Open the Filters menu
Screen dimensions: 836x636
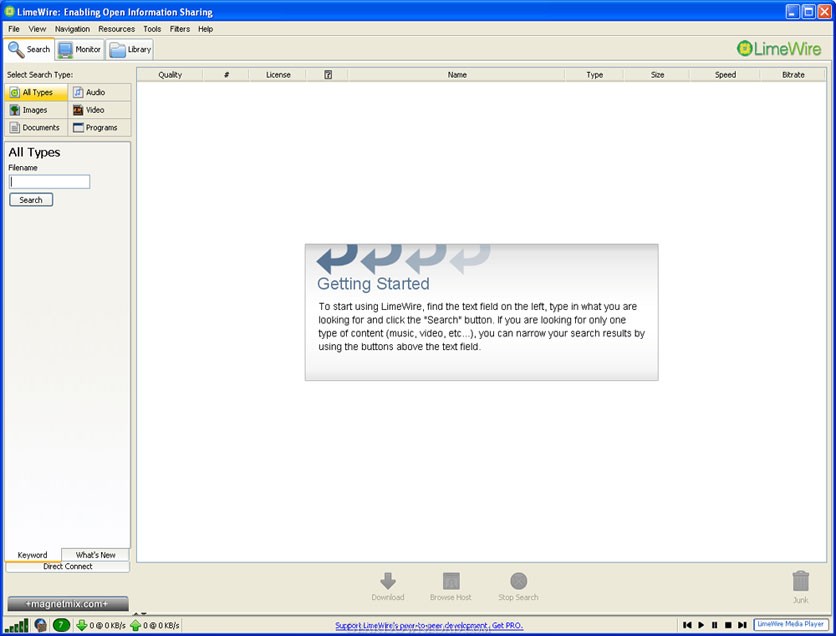[180, 29]
